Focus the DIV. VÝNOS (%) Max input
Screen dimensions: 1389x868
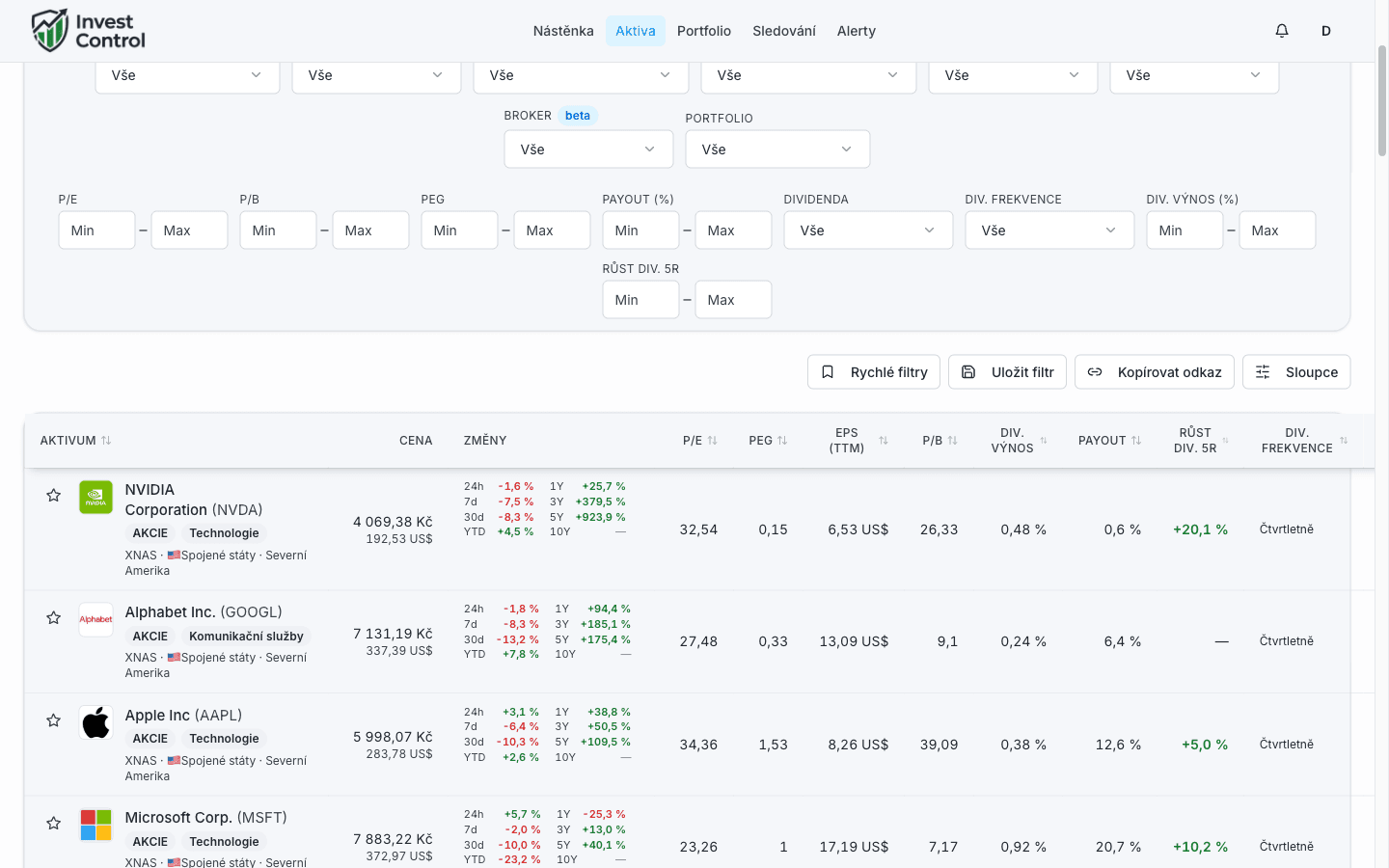(x=1277, y=231)
